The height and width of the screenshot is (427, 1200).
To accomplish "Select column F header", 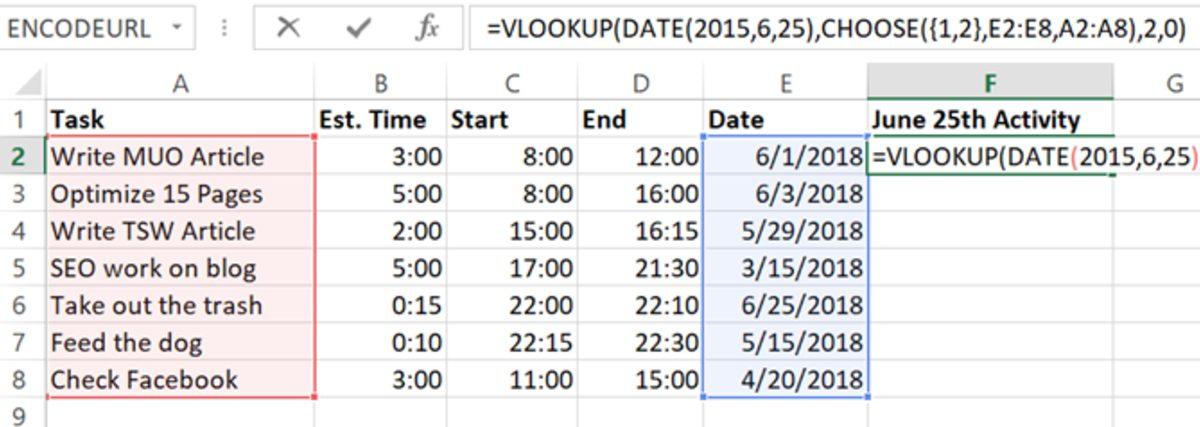I will point(990,84).
